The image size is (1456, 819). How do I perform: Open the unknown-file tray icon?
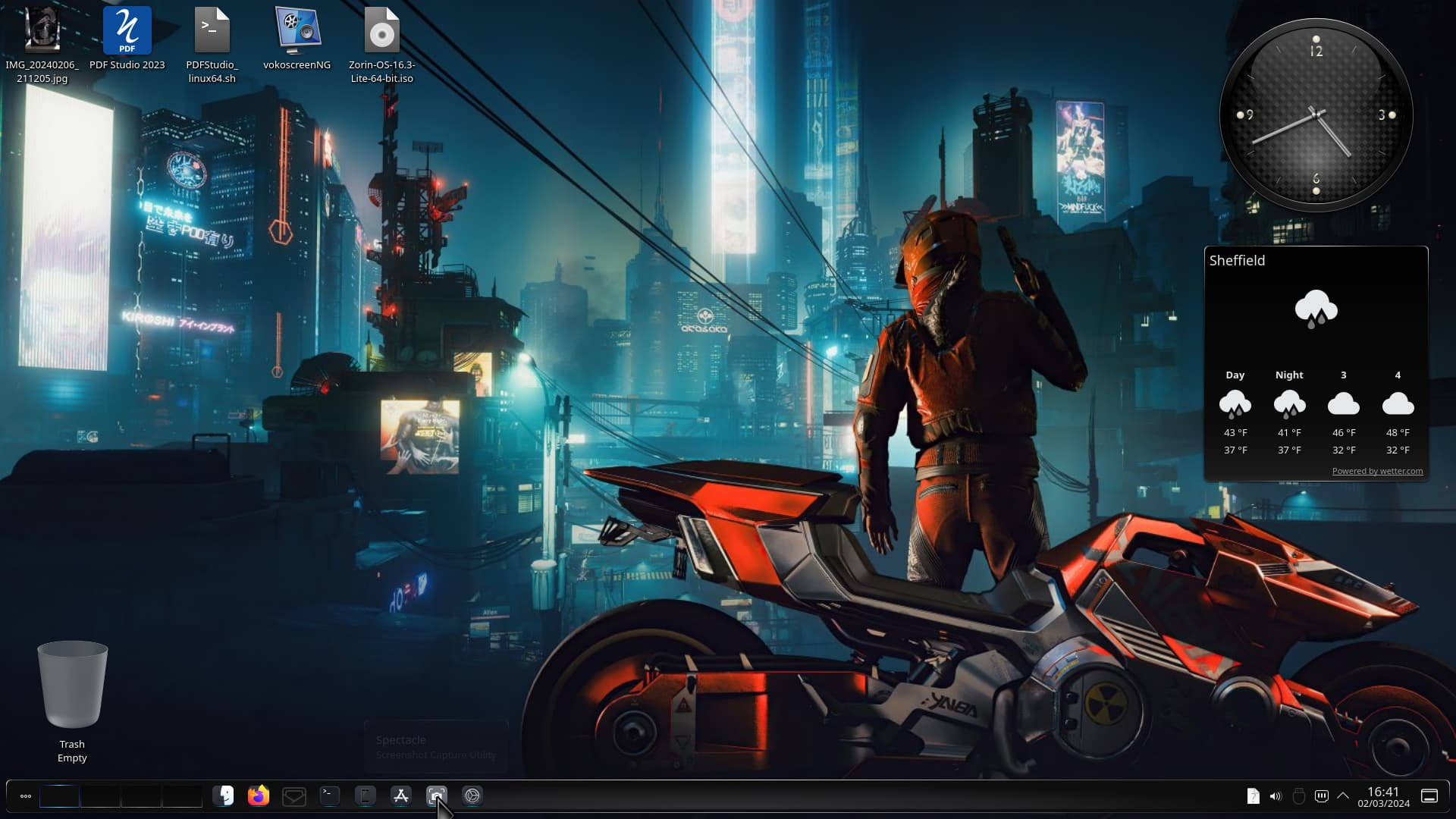click(x=1253, y=796)
